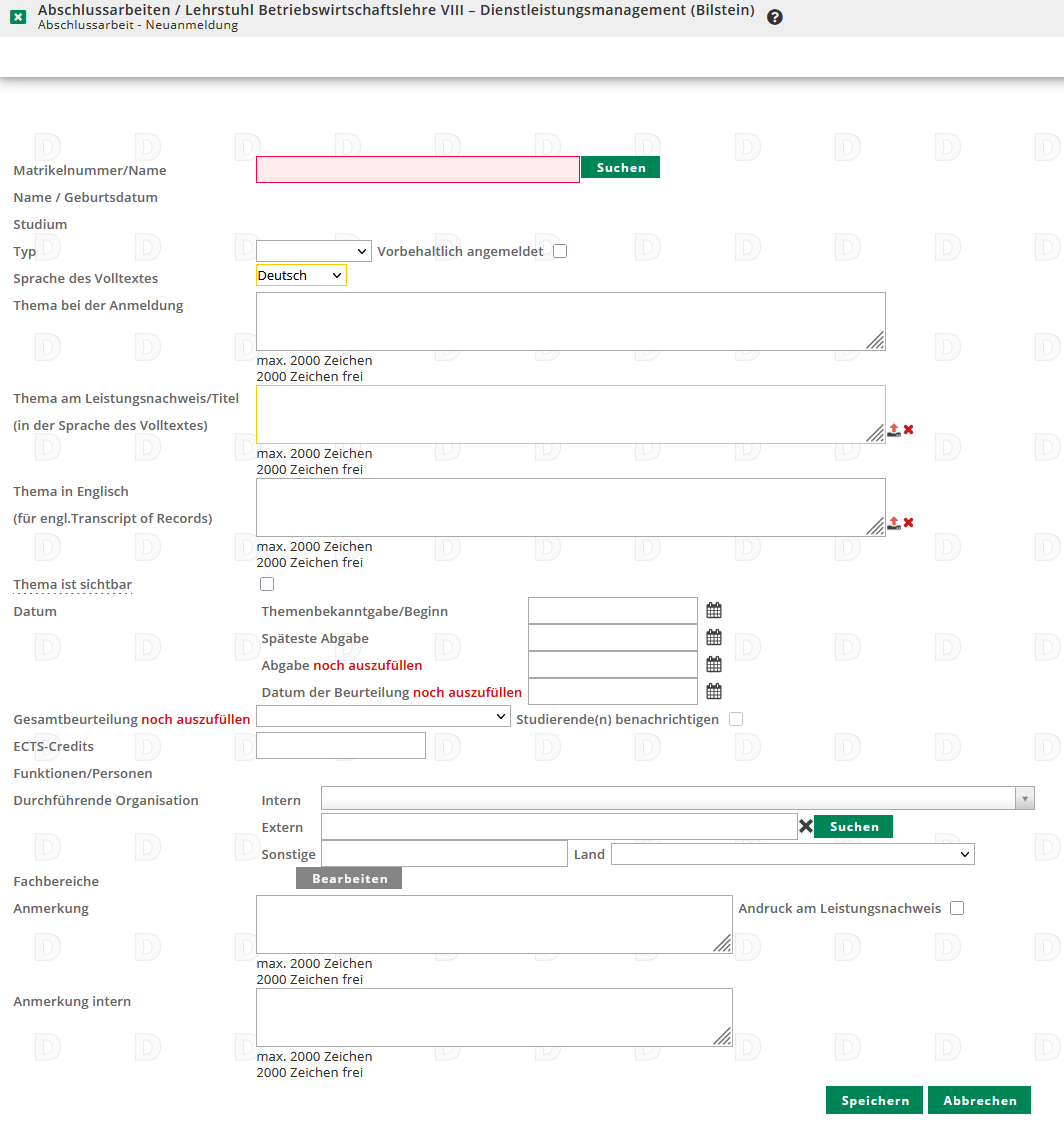This screenshot has height=1123, width=1064.
Task: Clear the Extern organisation with X icon
Action: click(805, 826)
